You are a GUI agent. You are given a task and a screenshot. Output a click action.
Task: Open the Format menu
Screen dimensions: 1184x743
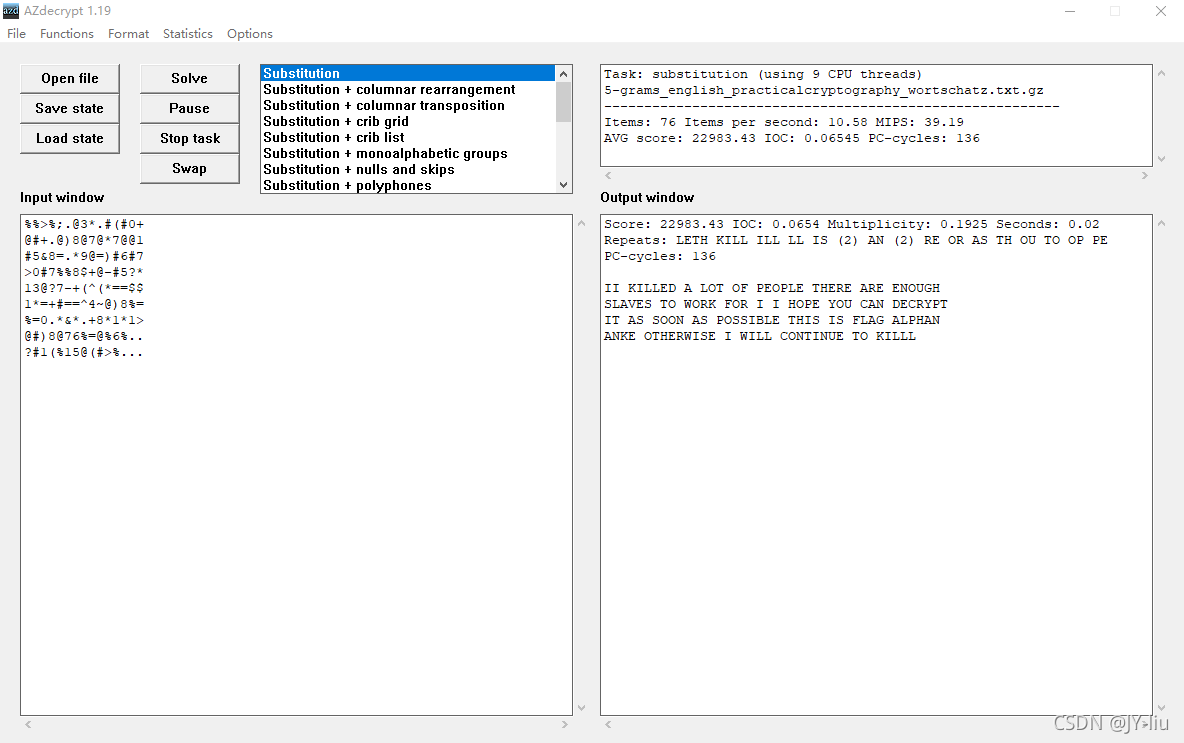[128, 34]
